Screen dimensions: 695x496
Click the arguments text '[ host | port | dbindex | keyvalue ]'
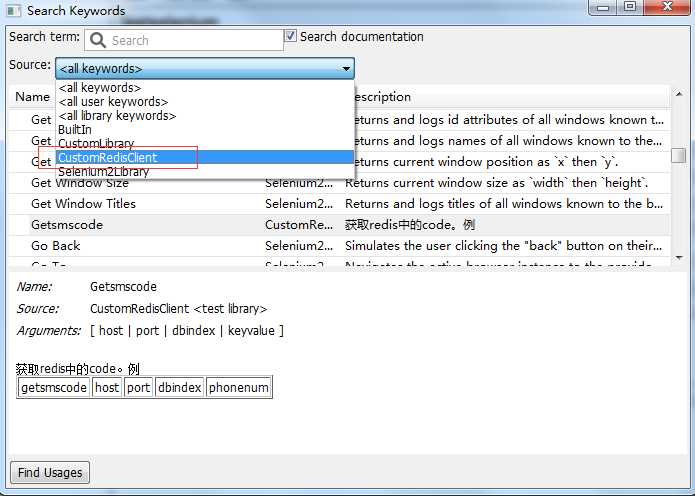pyautogui.click(x=187, y=331)
